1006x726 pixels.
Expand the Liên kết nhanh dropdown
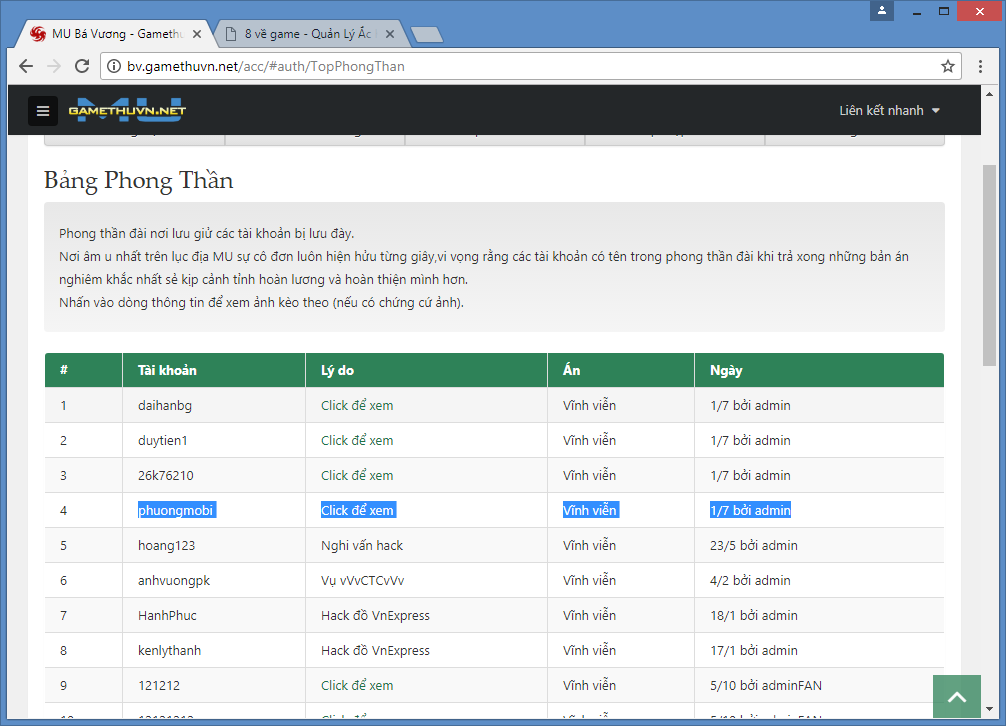click(890, 111)
